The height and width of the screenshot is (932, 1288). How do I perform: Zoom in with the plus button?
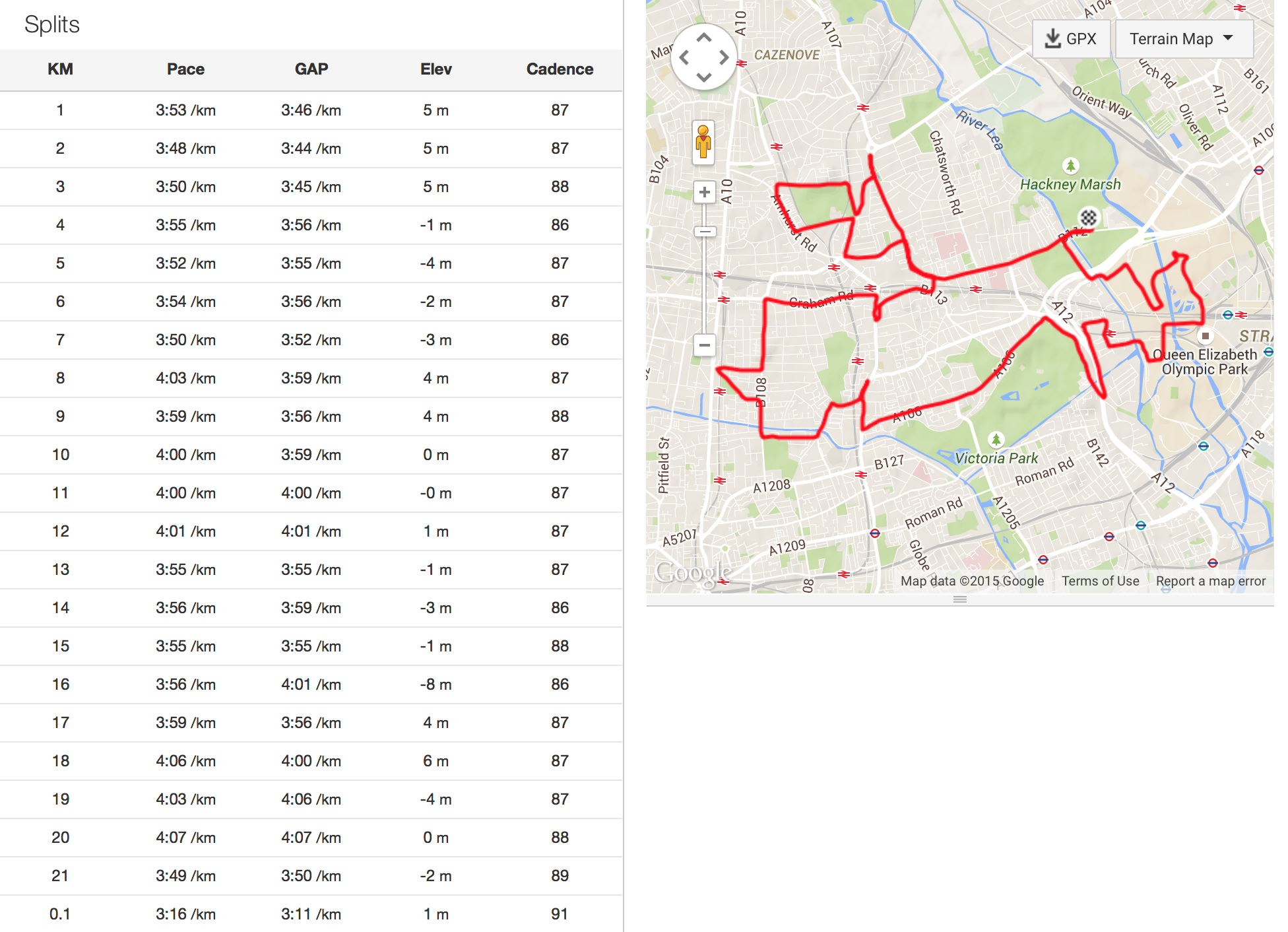click(x=705, y=192)
